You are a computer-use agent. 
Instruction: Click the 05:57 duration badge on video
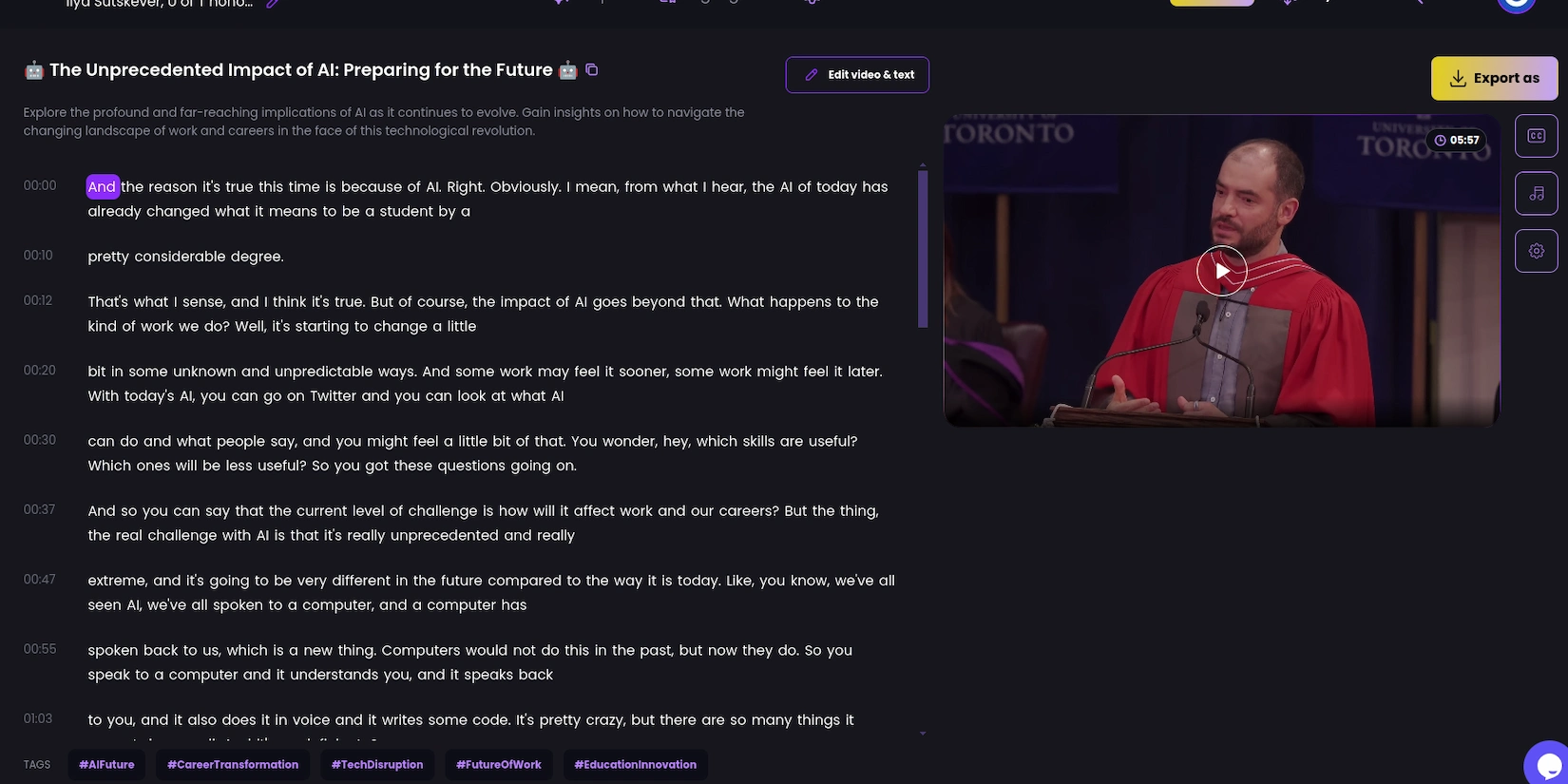[x=1457, y=140]
